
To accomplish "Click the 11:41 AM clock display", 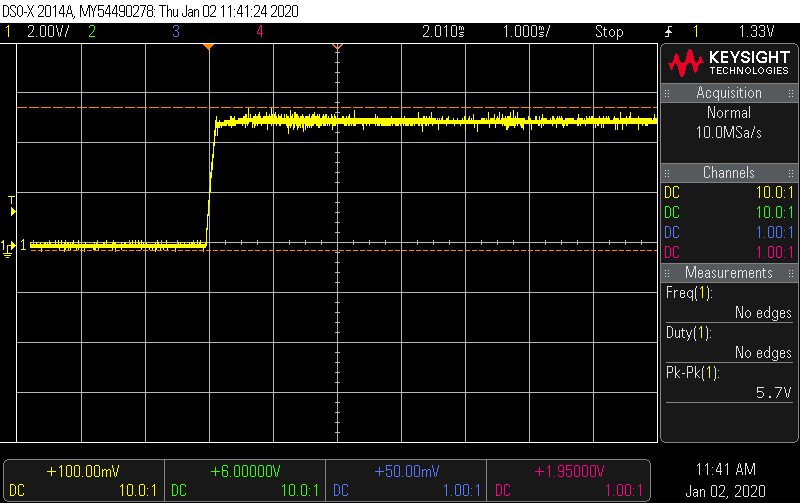I will [726, 469].
